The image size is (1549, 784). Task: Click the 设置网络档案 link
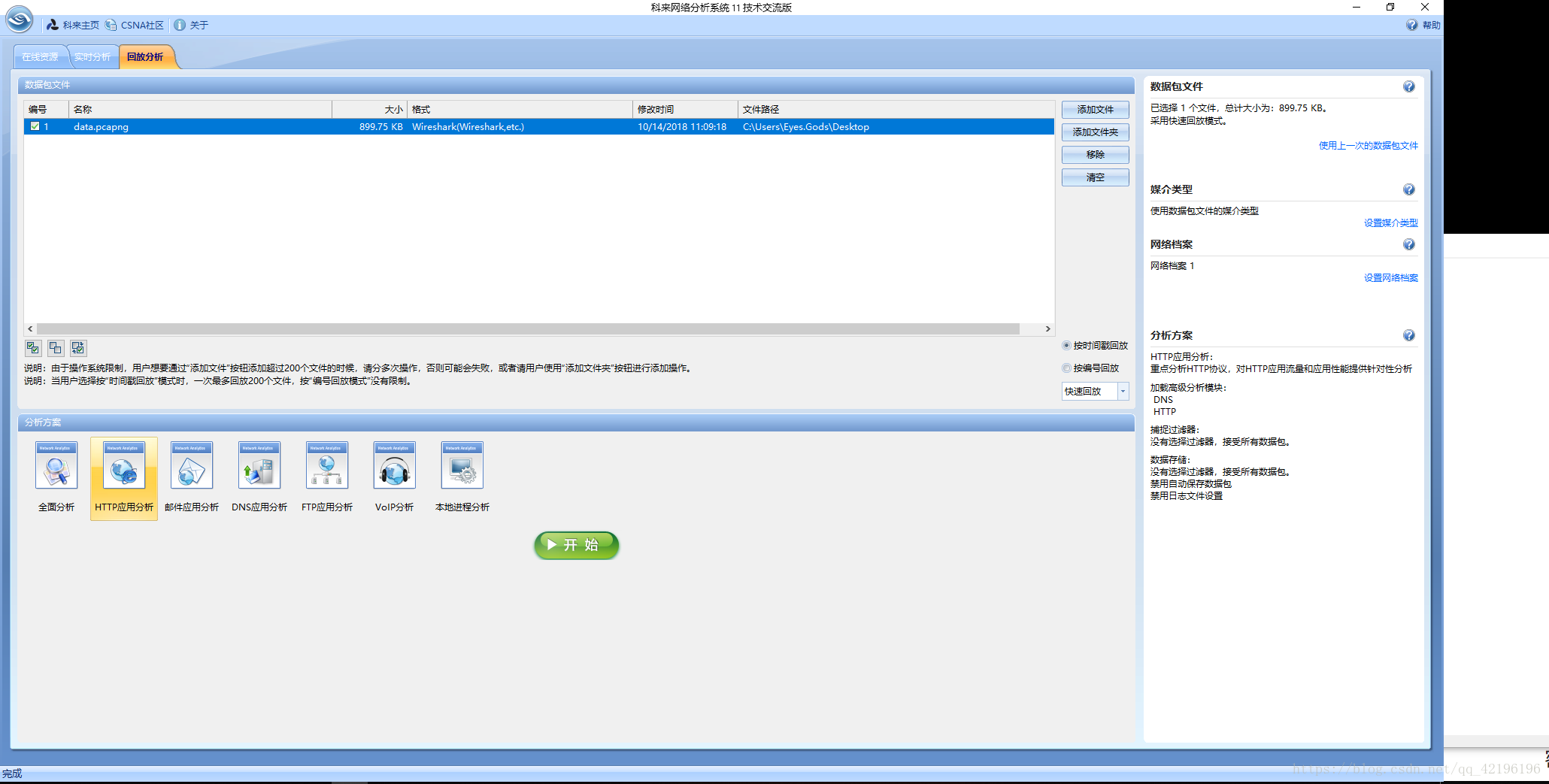point(1391,278)
